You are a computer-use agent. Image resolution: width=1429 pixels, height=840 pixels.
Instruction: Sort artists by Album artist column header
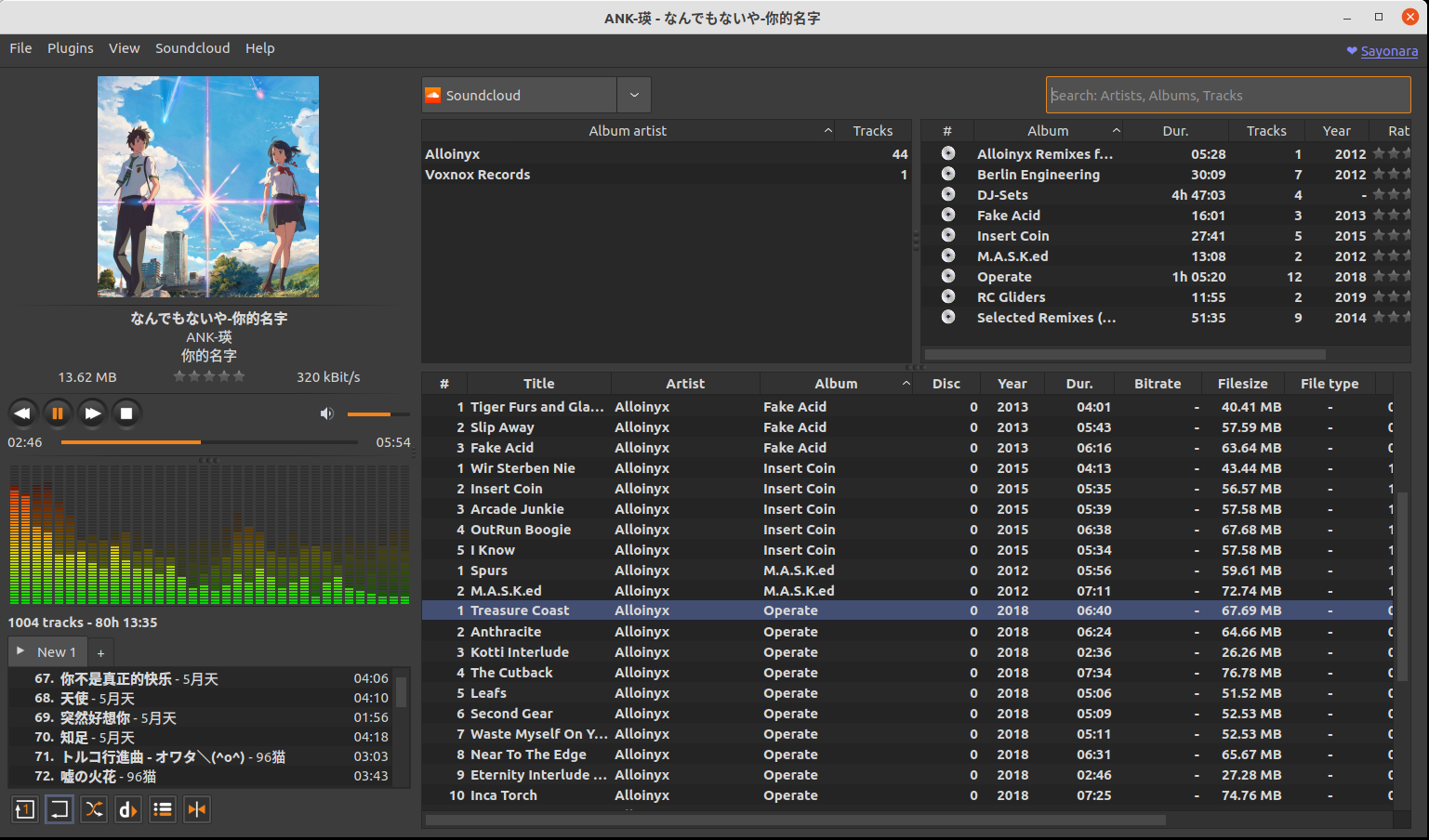[x=628, y=131]
